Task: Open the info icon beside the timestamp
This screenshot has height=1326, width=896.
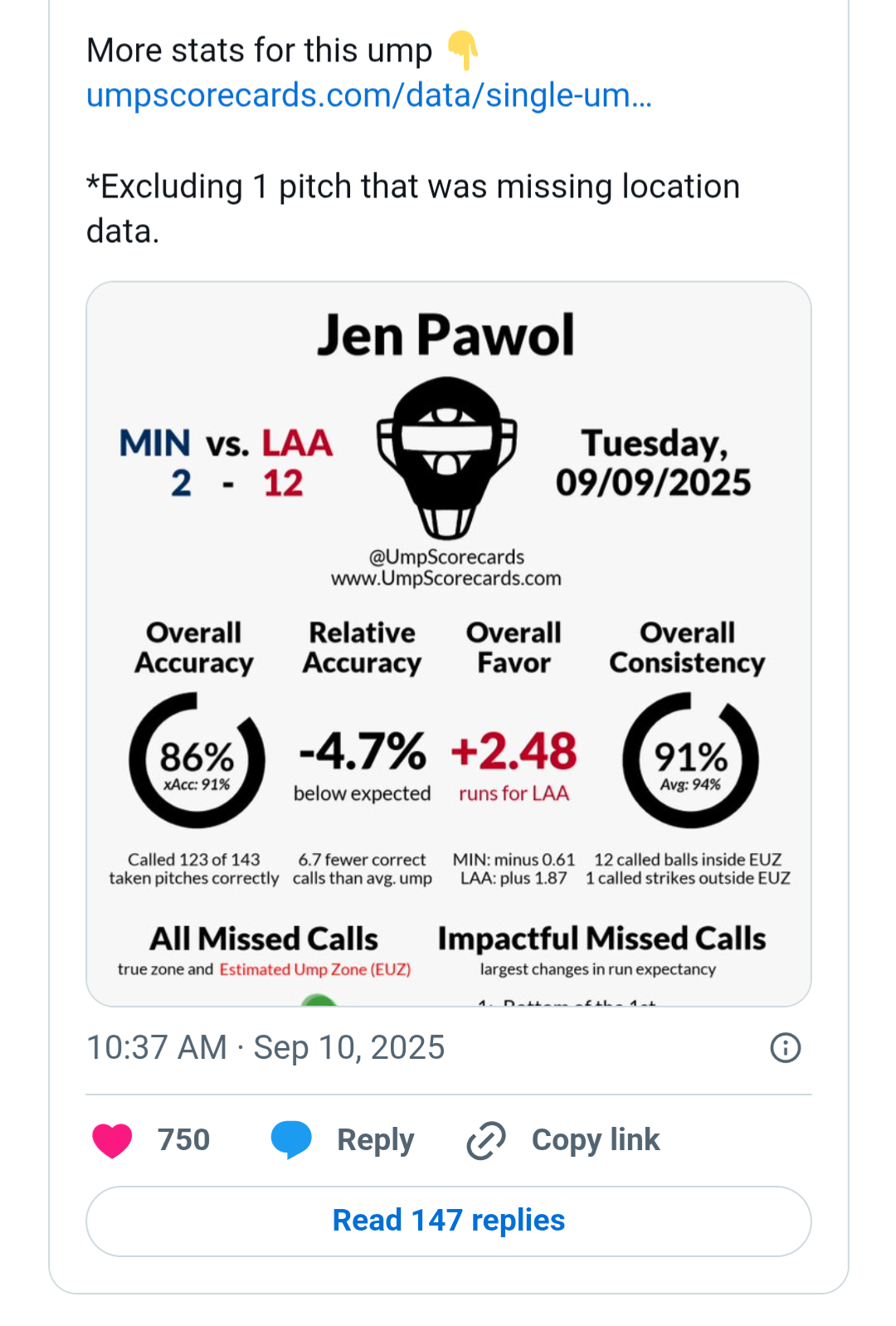Action: (x=785, y=1048)
